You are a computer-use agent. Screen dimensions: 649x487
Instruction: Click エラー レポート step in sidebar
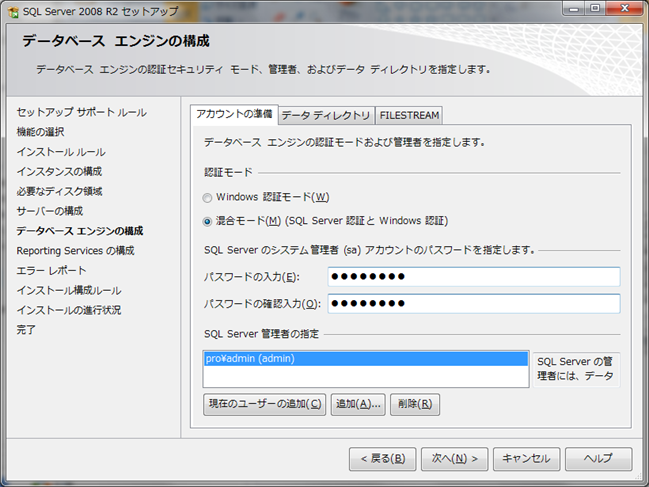51,271
